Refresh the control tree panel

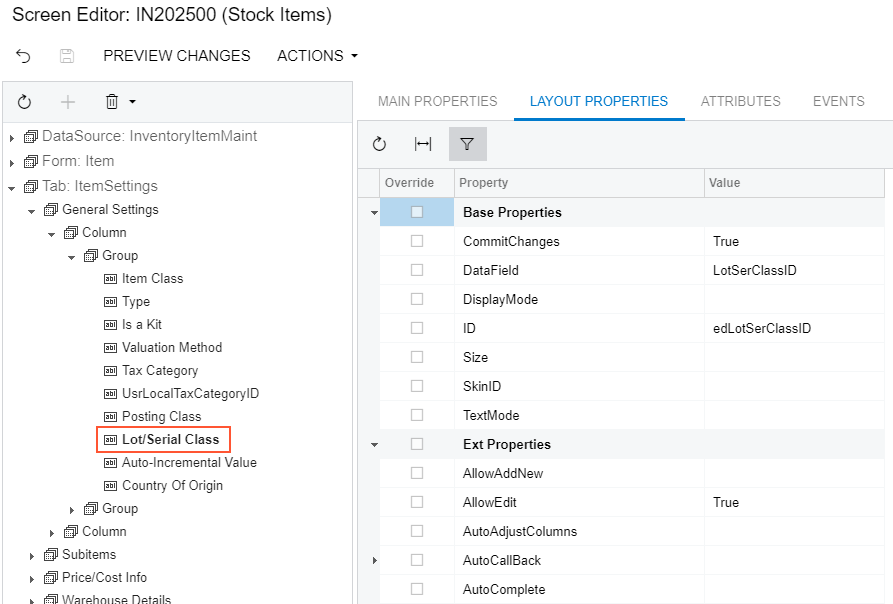click(25, 102)
